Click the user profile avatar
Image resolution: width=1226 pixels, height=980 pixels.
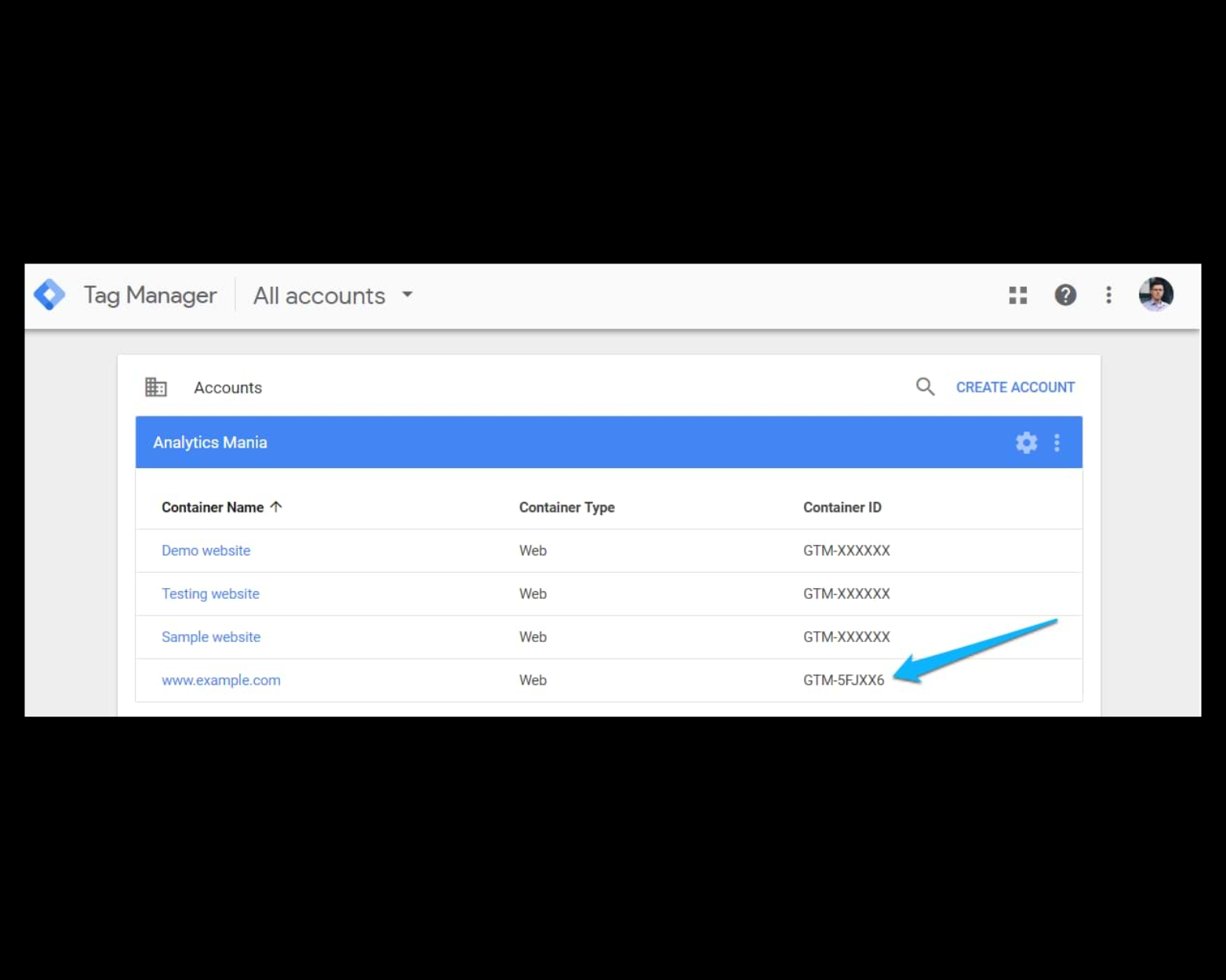click(x=1155, y=295)
